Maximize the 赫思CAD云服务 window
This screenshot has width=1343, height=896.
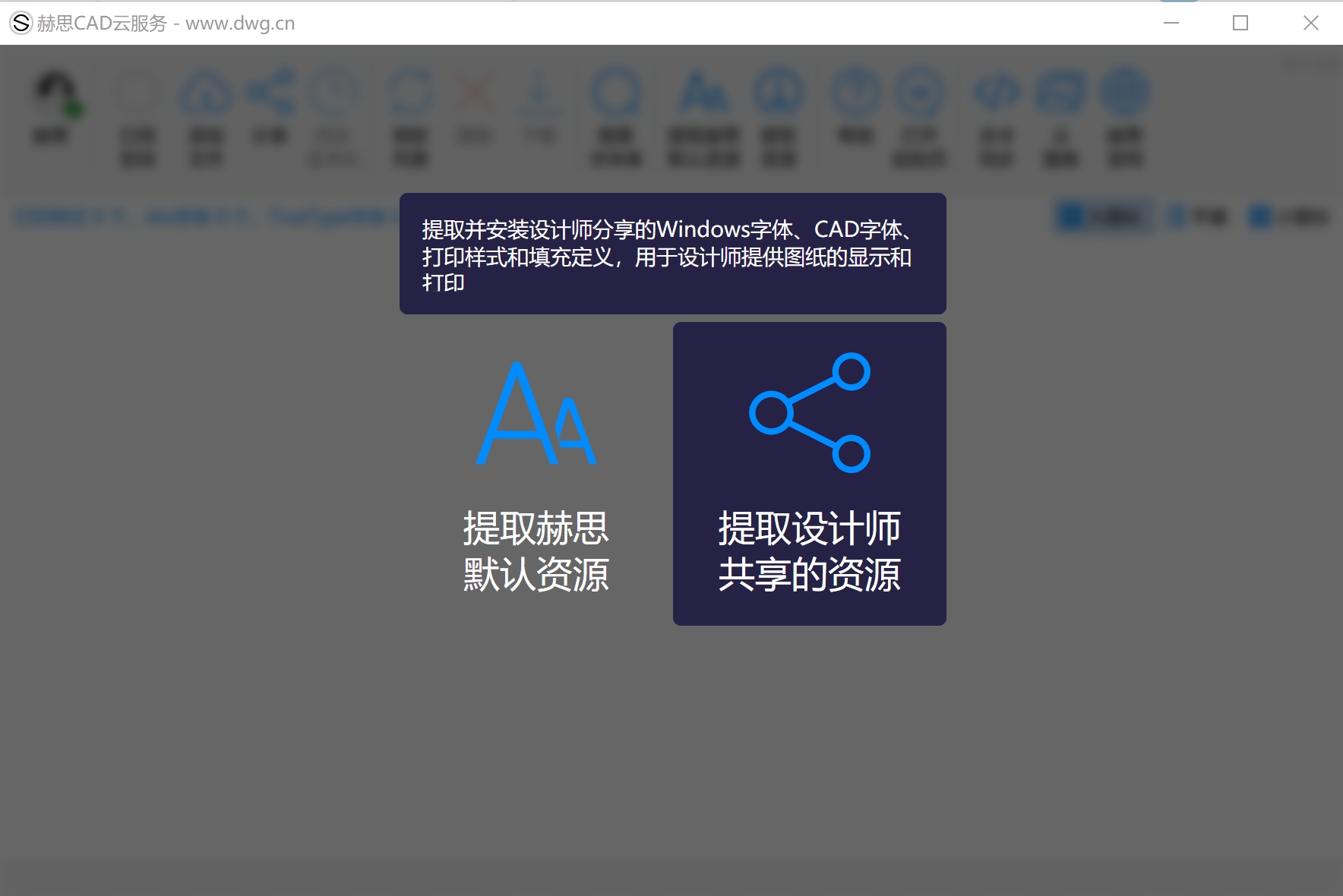[1240, 23]
